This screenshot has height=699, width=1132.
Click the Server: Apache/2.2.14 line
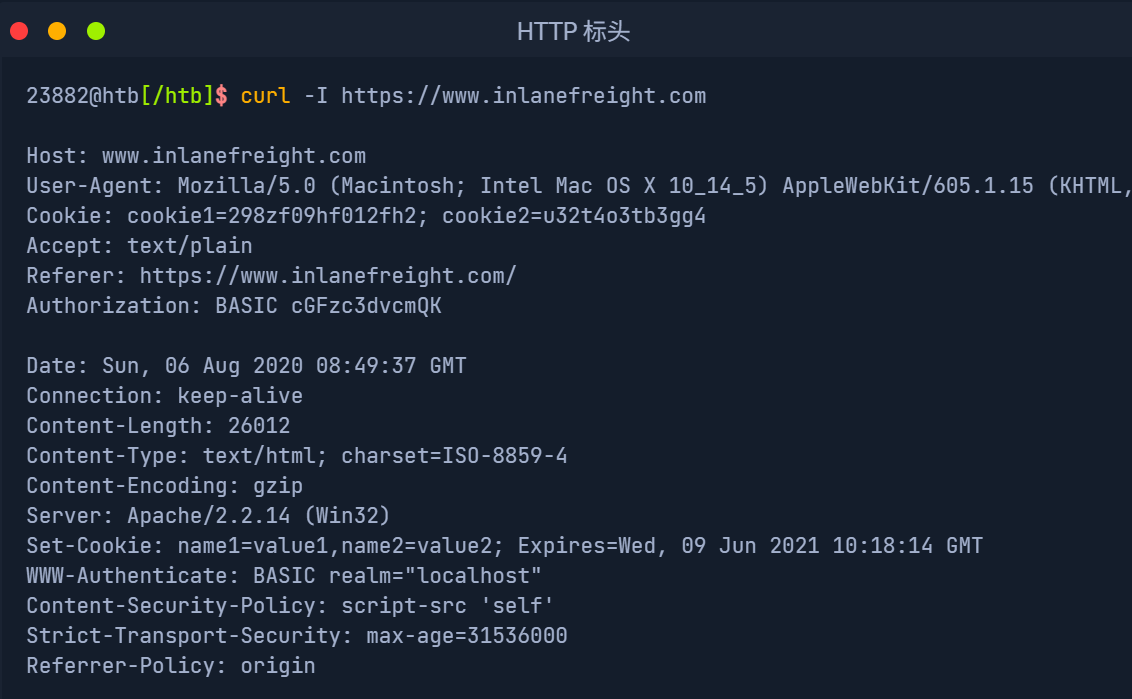208,516
